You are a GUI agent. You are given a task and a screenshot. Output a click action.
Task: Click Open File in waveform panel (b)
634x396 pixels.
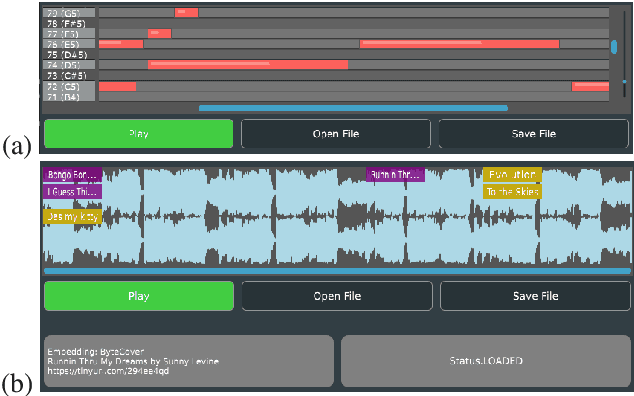tap(337, 296)
